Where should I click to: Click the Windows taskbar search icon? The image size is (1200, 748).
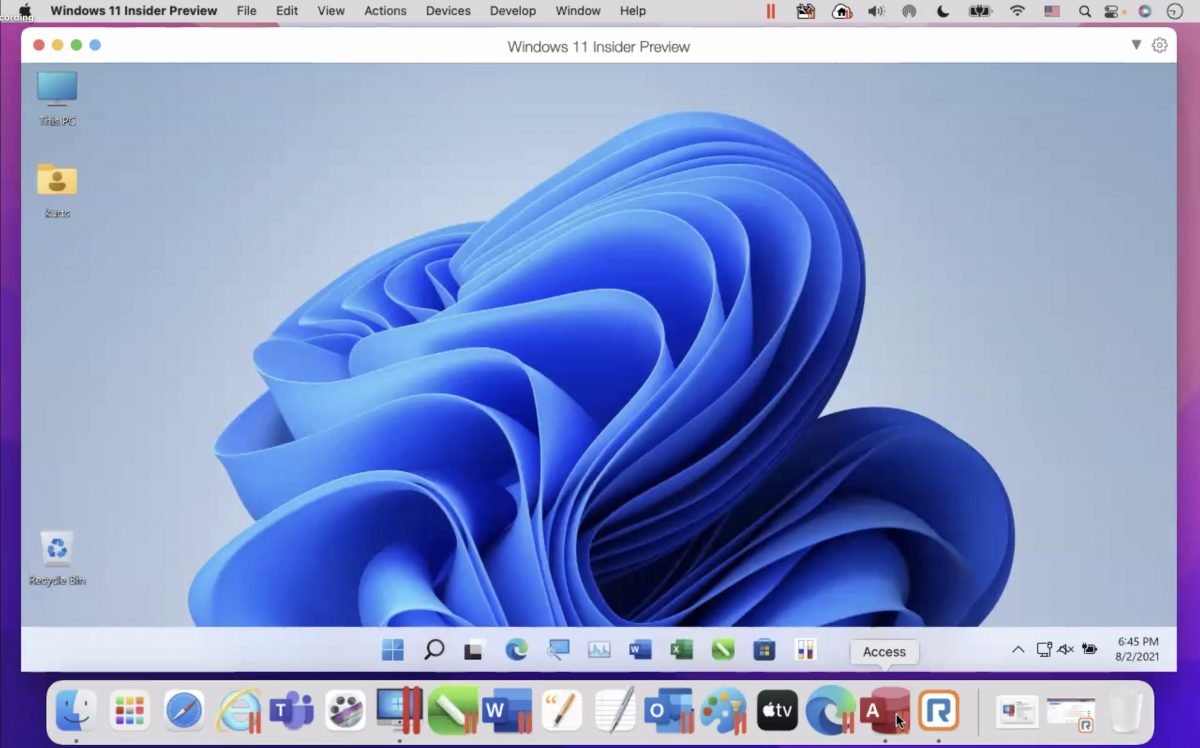(x=434, y=650)
